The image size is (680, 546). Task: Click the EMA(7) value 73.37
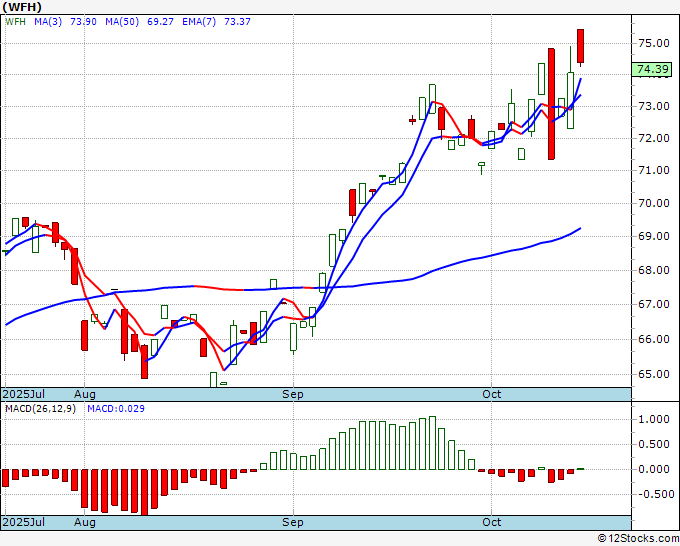[237, 21]
